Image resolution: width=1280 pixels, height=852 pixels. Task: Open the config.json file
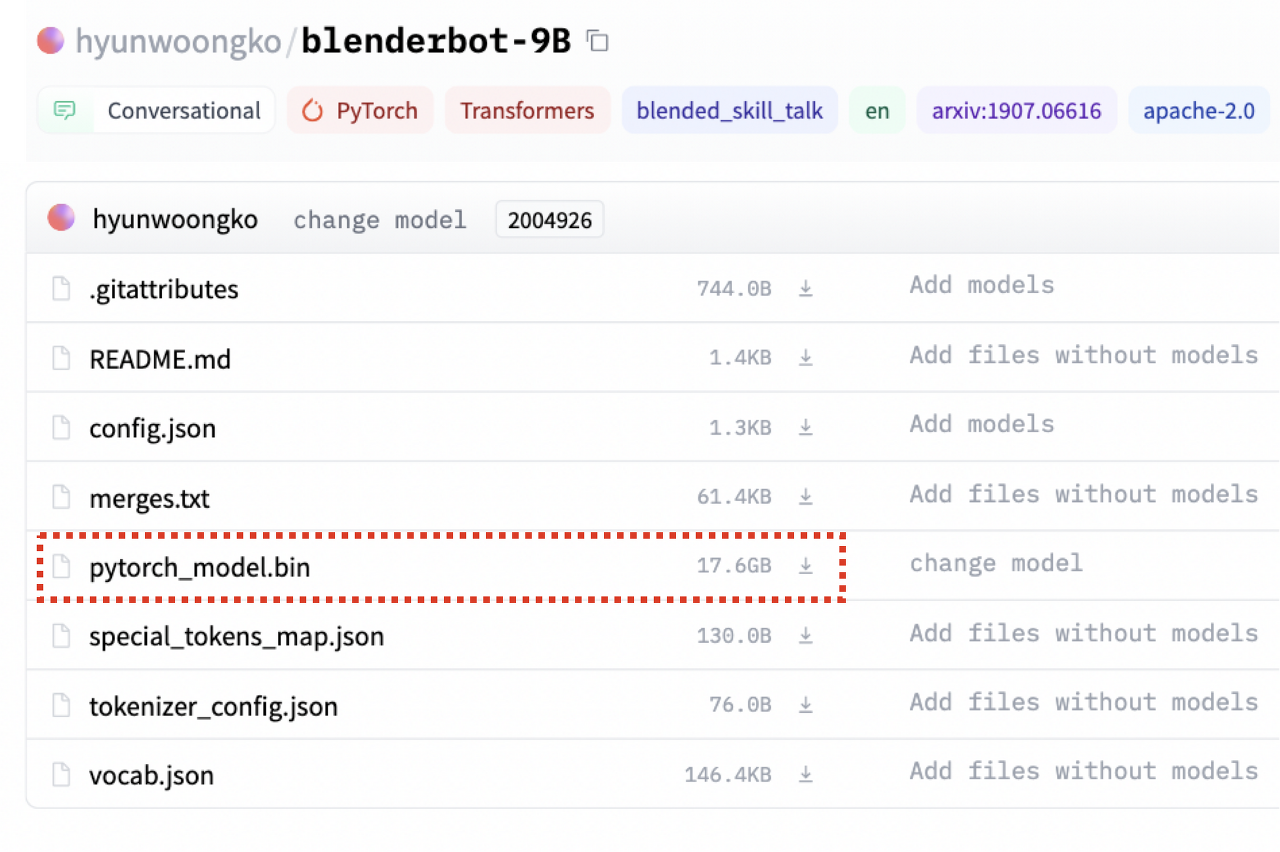click(x=152, y=429)
